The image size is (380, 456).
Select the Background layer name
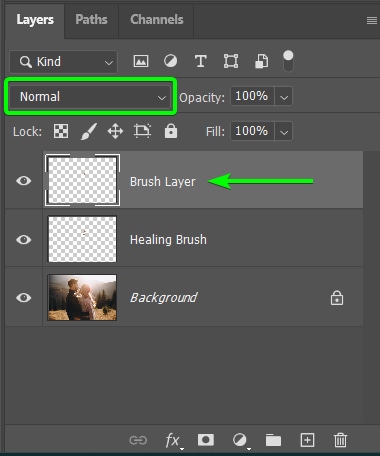164,298
